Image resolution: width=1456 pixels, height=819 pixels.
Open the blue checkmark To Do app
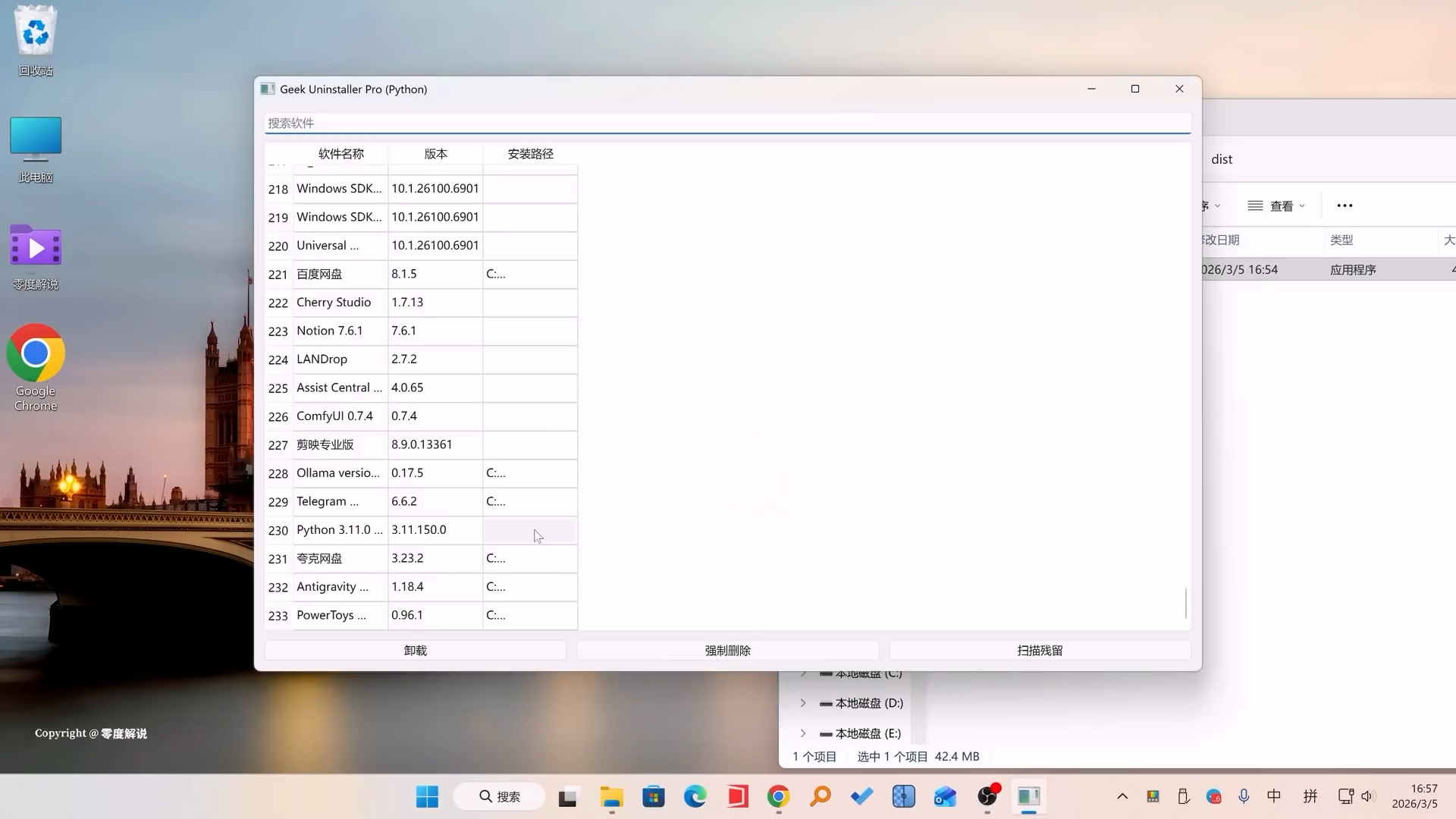pyautogui.click(x=861, y=797)
